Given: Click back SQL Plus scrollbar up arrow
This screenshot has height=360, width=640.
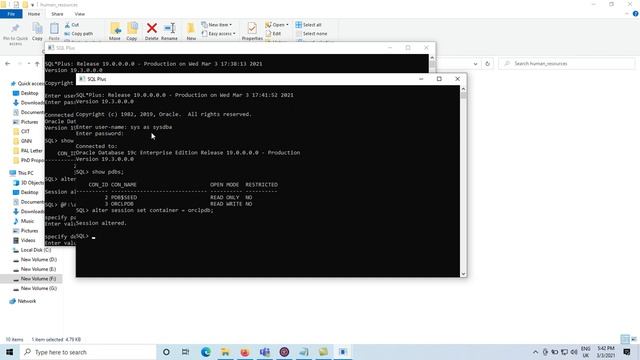Looking at the screenshot, I should (x=432, y=58).
